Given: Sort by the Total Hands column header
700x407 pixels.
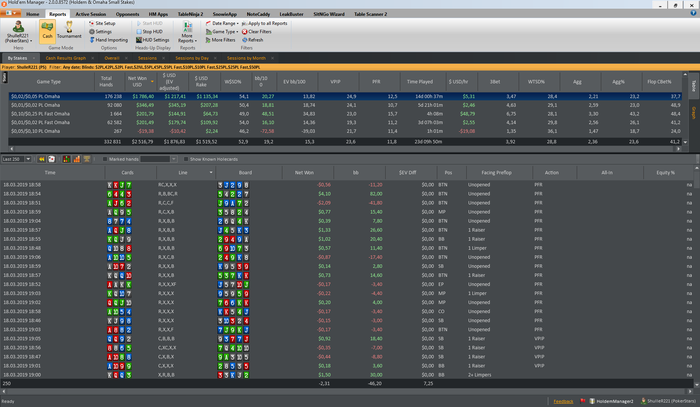Looking at the screenshot, I should click(106, 82).
